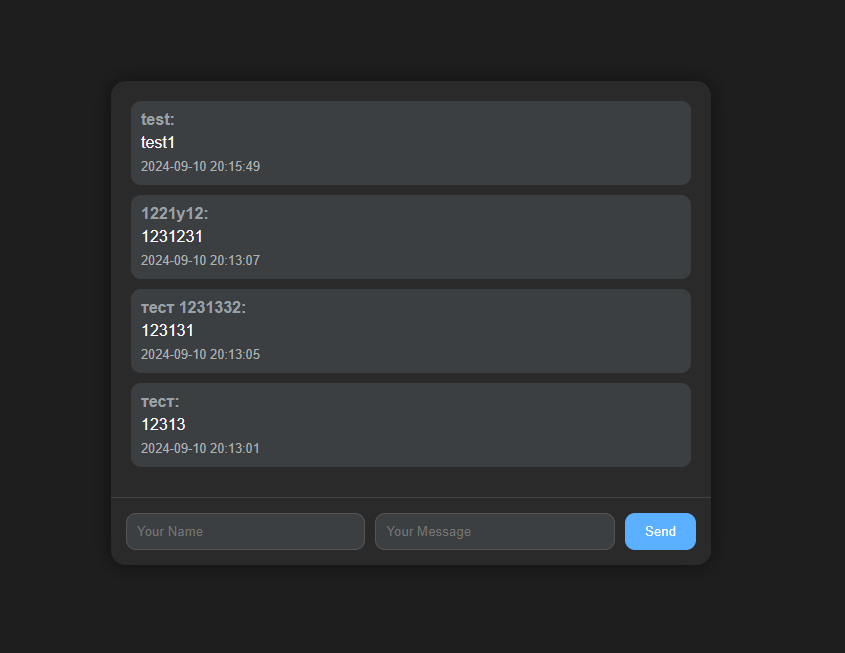Click the message bubble from 1221y12

(x=480, y=237)
